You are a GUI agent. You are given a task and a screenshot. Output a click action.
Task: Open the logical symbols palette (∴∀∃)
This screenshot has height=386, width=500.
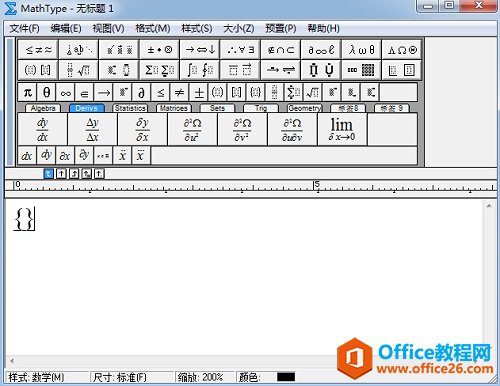pos(240,50)
